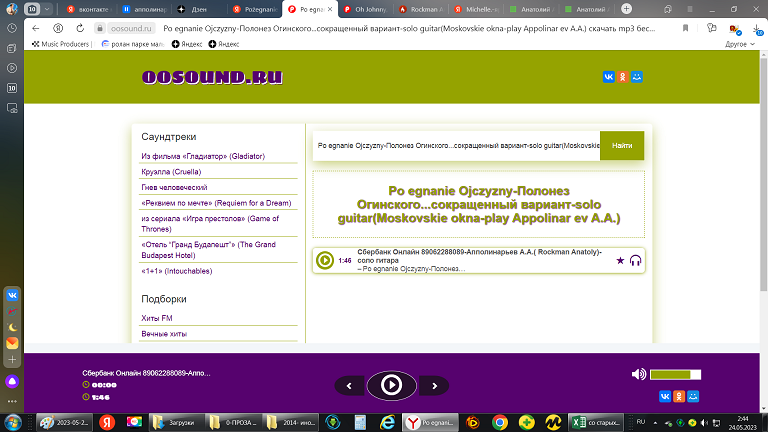
Task: Click the headphones icon on the track row
Action: pyautogui.click(x=635, y=260)
